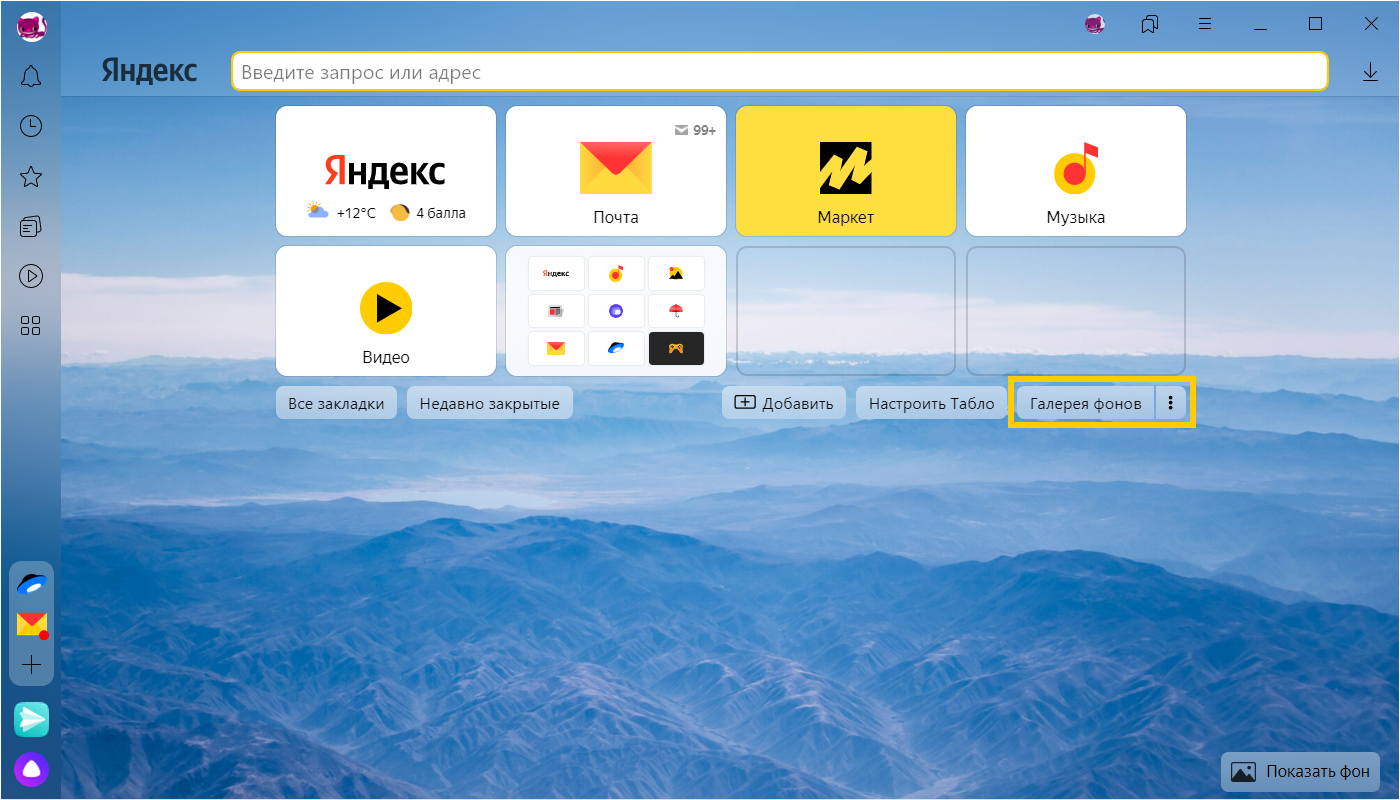Open the services grid icon in sidebar
This screenshot has width=1400, height=800.
(x=31, y=325)
